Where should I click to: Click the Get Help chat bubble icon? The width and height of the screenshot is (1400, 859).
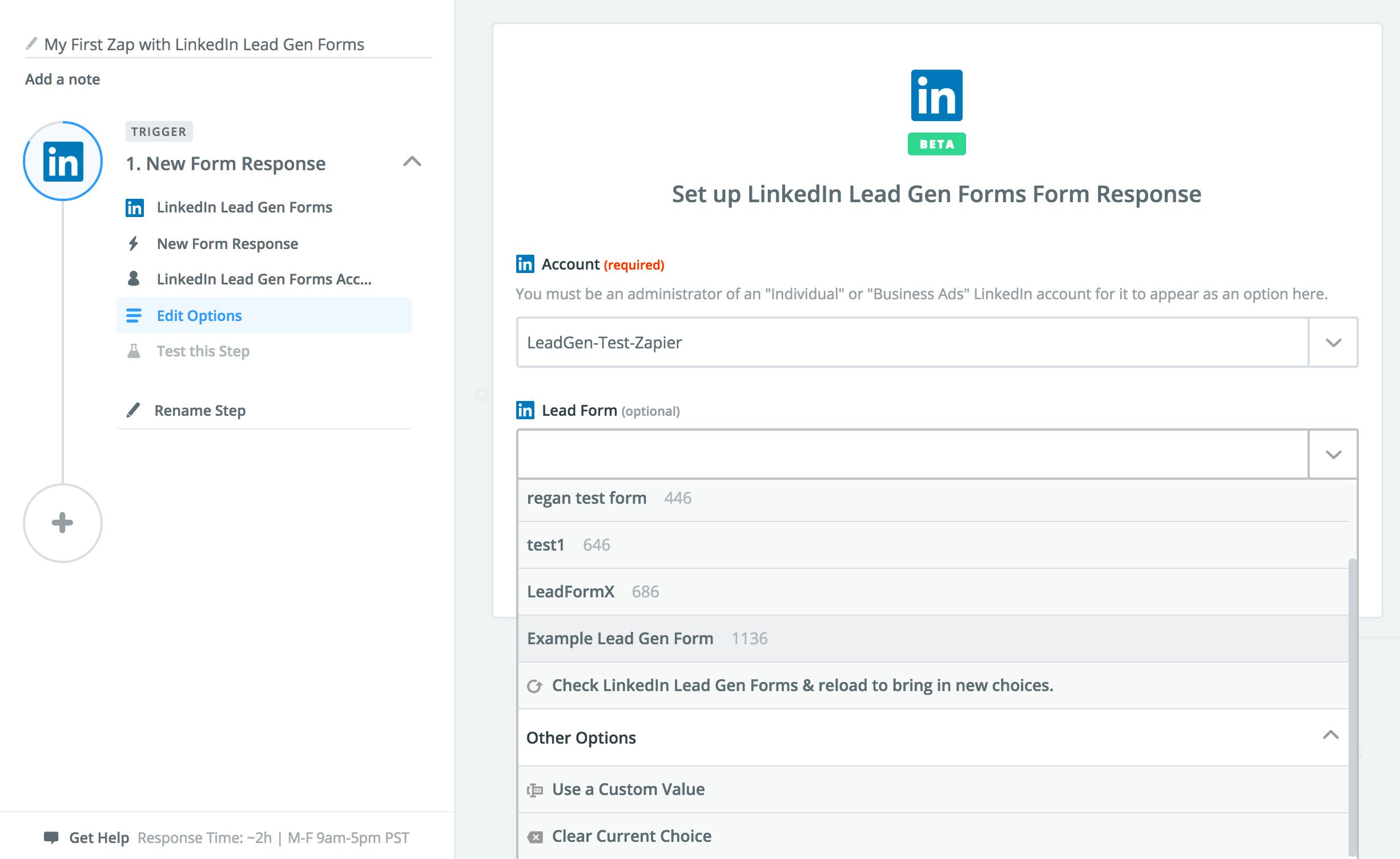point(51,837)
